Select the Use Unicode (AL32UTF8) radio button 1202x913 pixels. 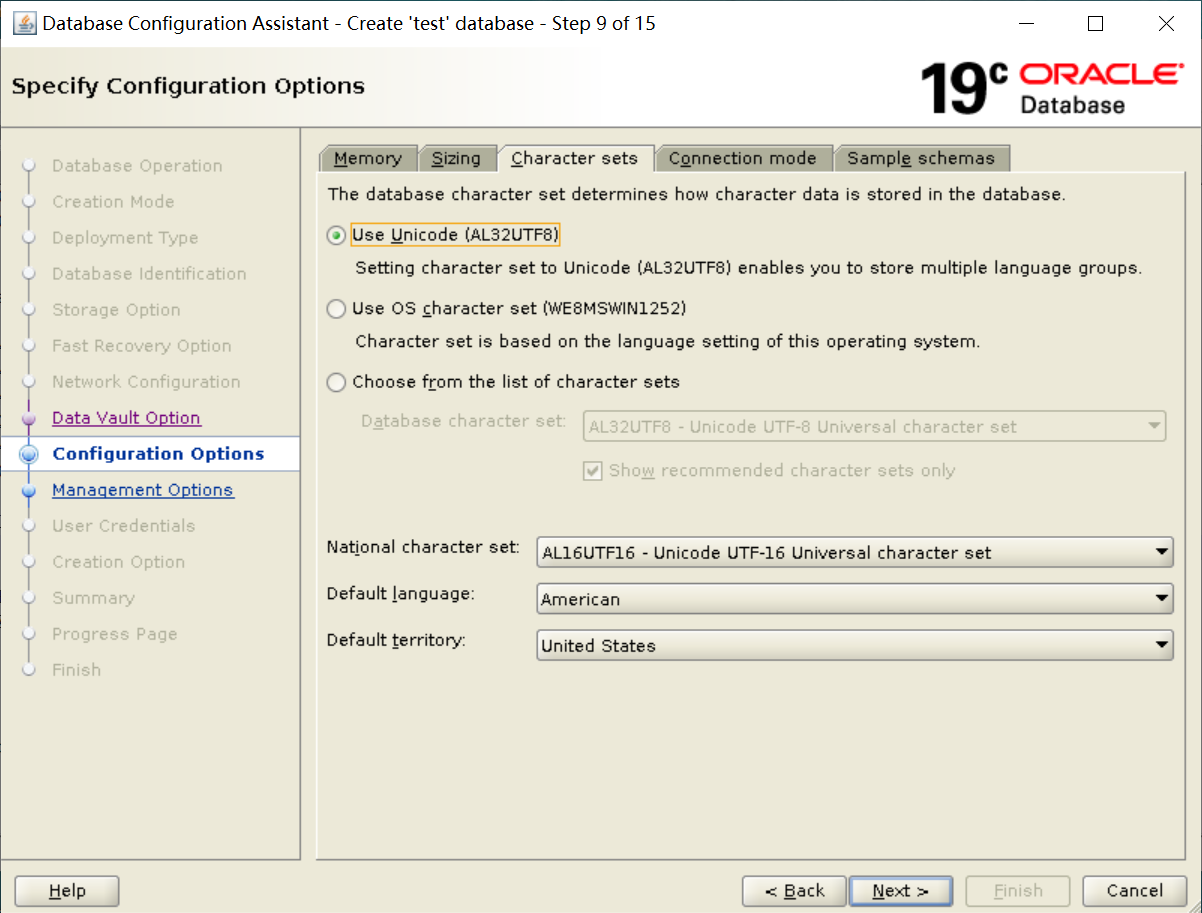coord(336,236)
